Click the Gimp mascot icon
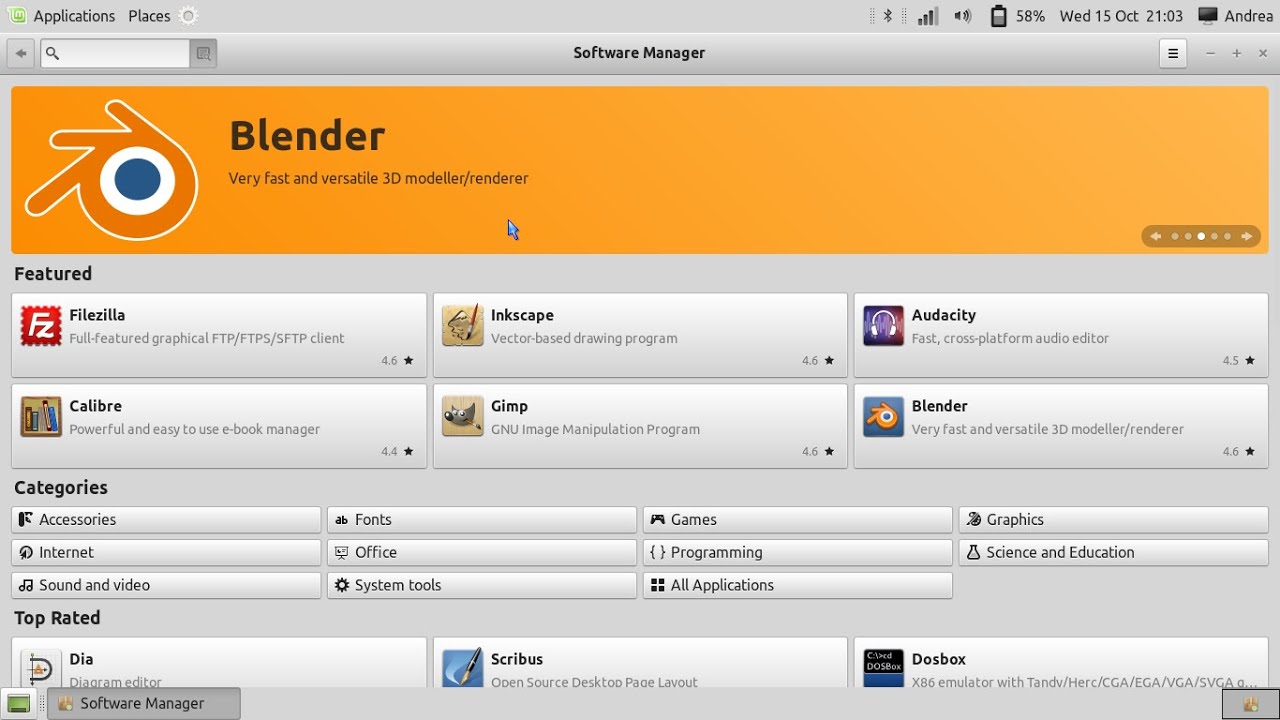 462,418
